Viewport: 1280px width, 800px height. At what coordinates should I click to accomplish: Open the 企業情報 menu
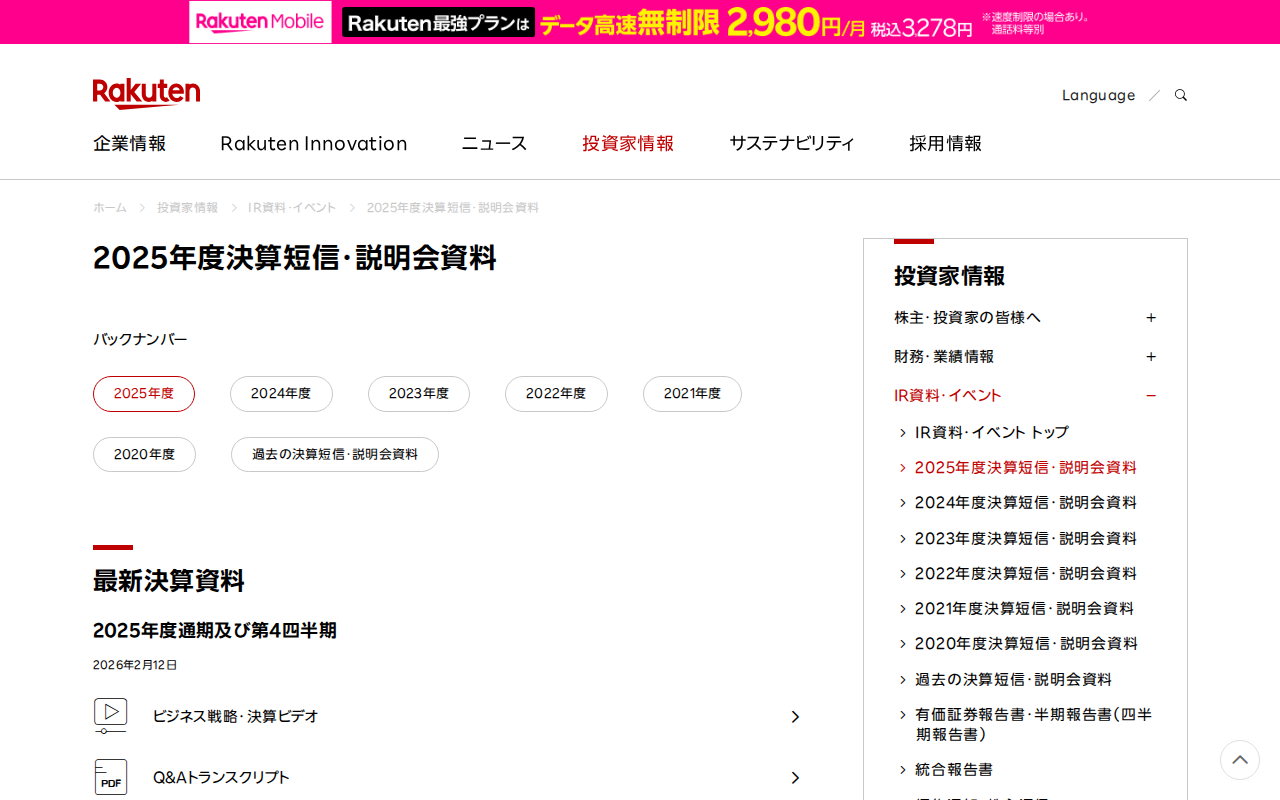[x=130, y=143]
